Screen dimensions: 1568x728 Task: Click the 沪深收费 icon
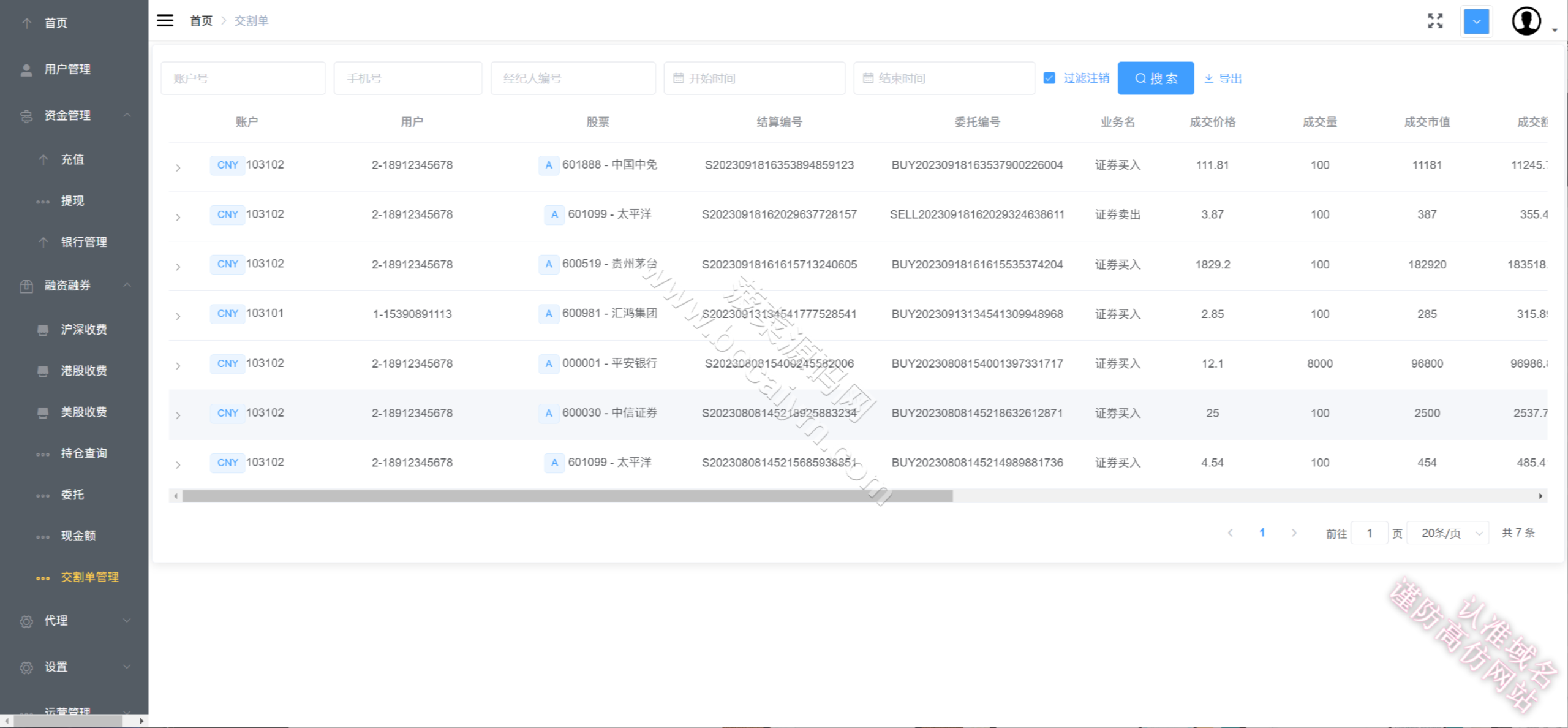tap(43, 330)
